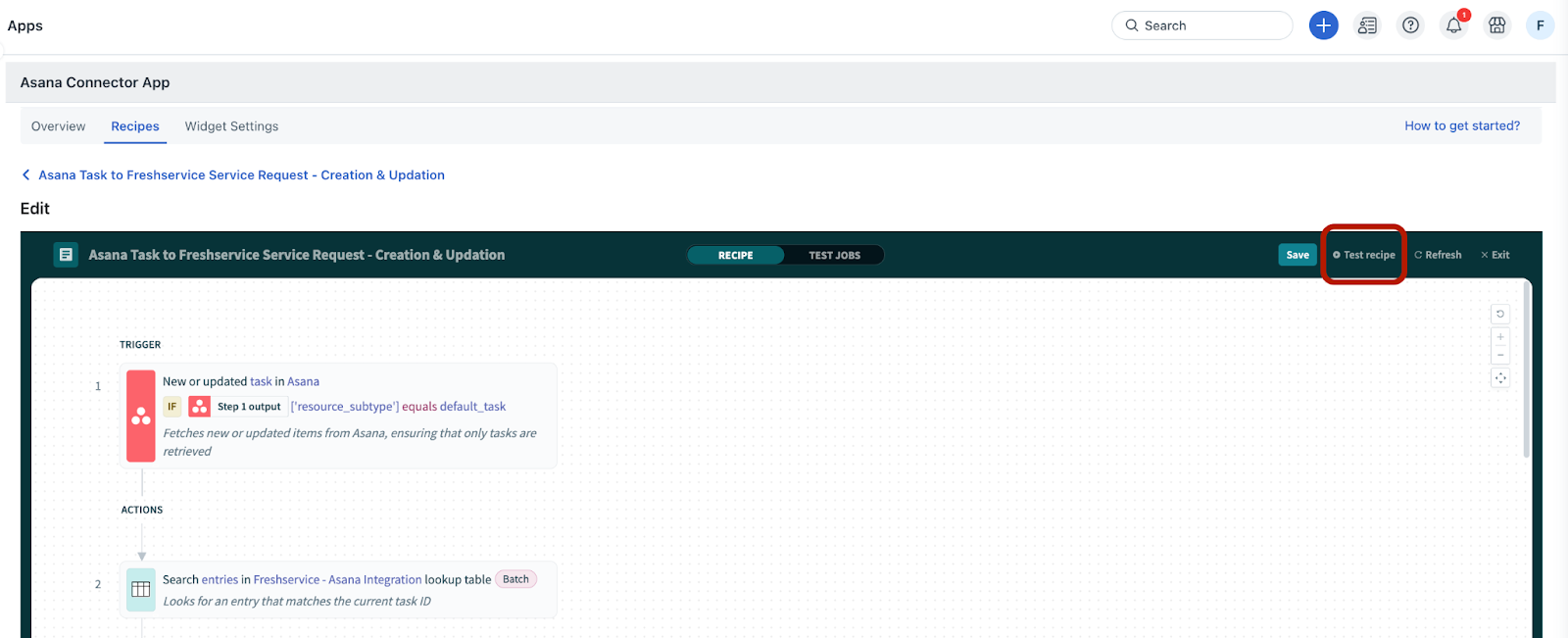Click the 'Looks for an entry' description

point(297,602)
